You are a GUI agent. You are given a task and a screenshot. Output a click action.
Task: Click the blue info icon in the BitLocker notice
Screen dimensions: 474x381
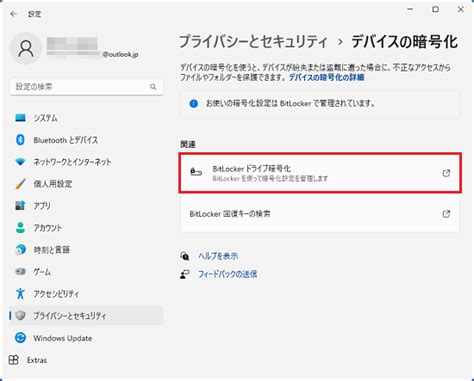pyautogui.click(x=193, y=104)
